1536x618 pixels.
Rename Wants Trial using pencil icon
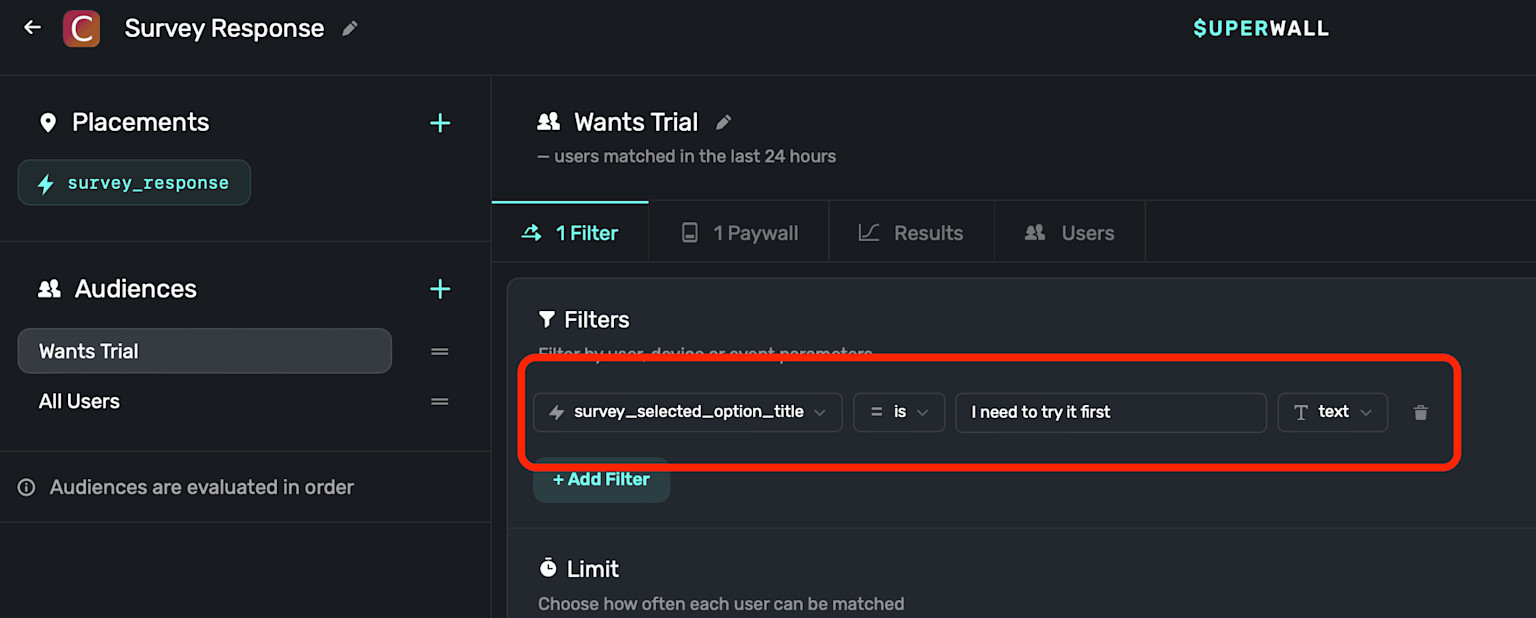click(x=723, y=123)
